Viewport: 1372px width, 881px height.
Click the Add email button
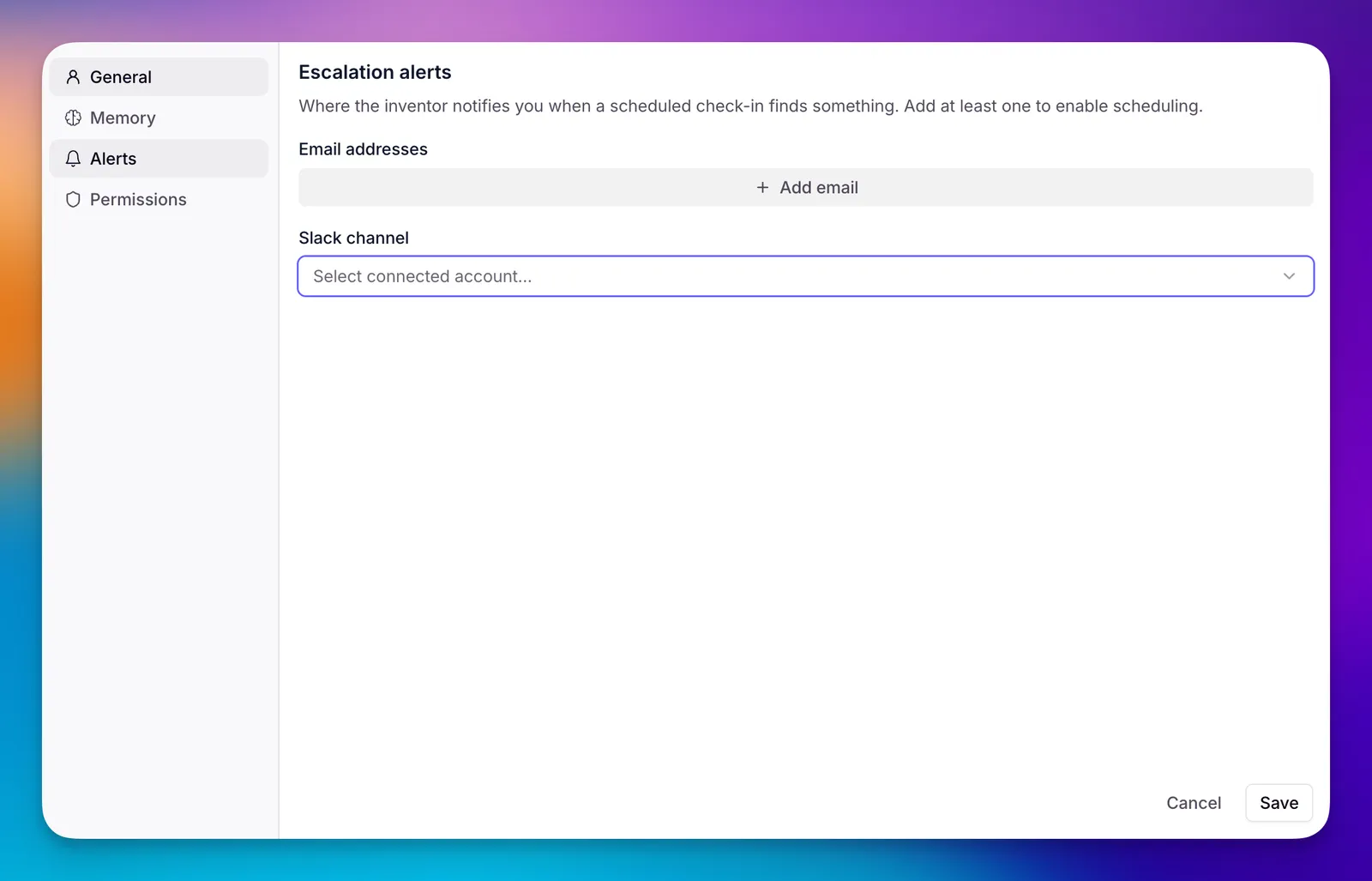click(805, 187)
